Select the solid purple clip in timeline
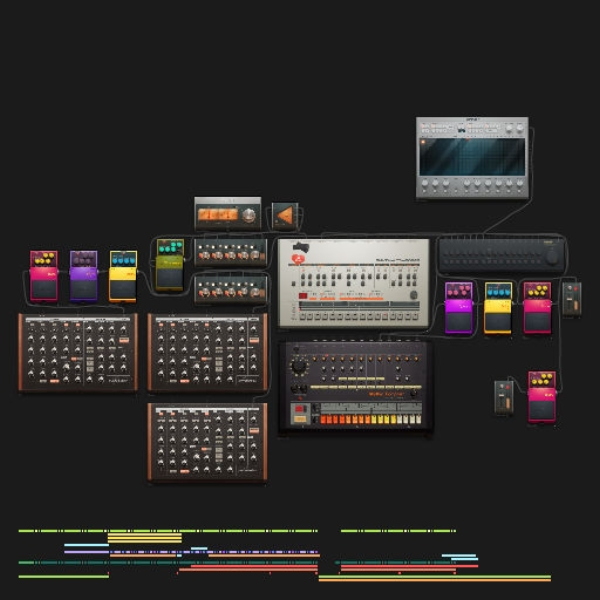The width and height of the screenshot is (600, 600). 86,552
